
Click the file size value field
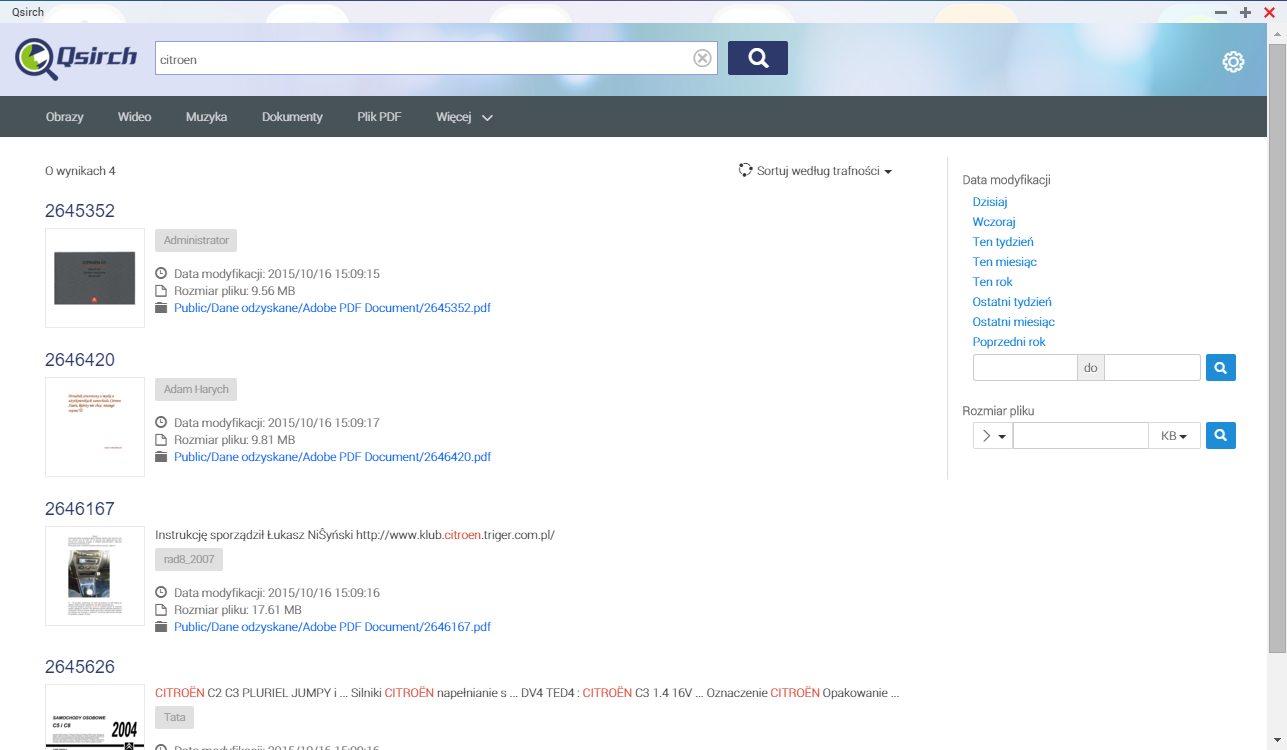[1081, 436]
